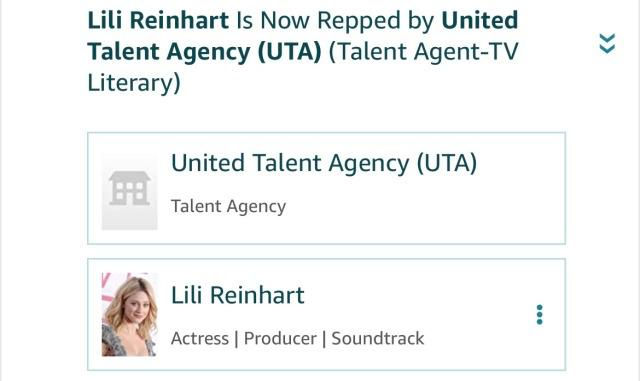Click '(UTA)' in the agency card title
Viewport: 640px width, 381px height.
tap(447, 163)
